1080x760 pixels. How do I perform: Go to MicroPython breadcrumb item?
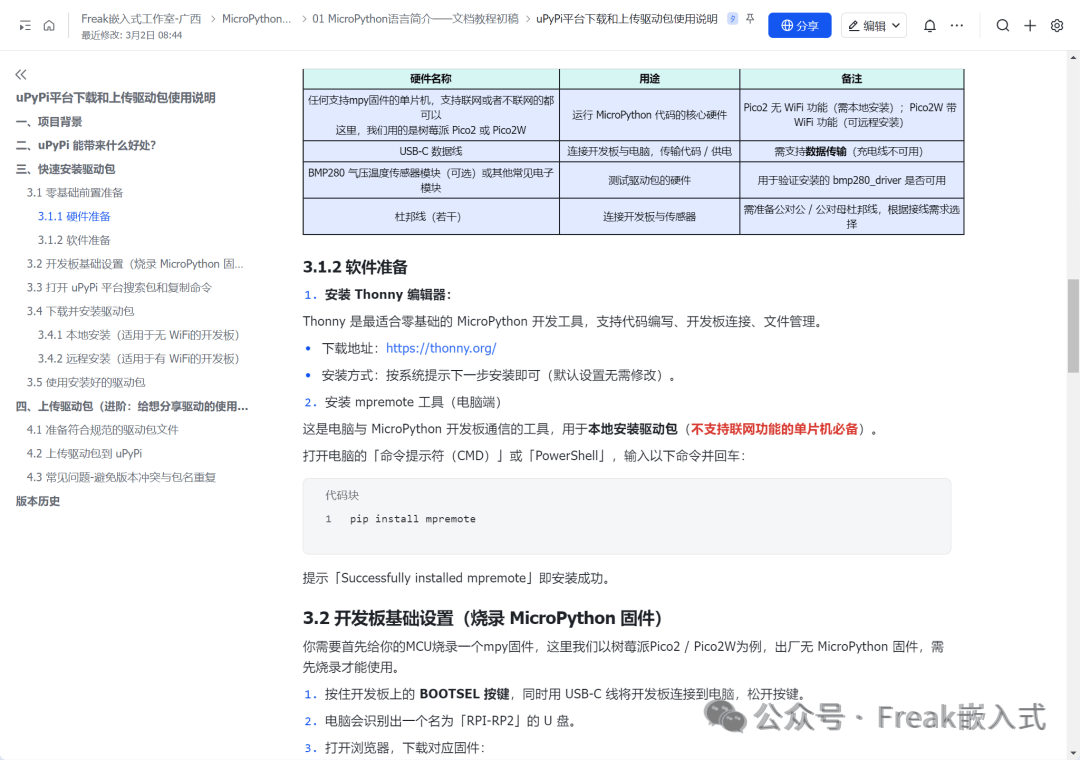[257, 19]
